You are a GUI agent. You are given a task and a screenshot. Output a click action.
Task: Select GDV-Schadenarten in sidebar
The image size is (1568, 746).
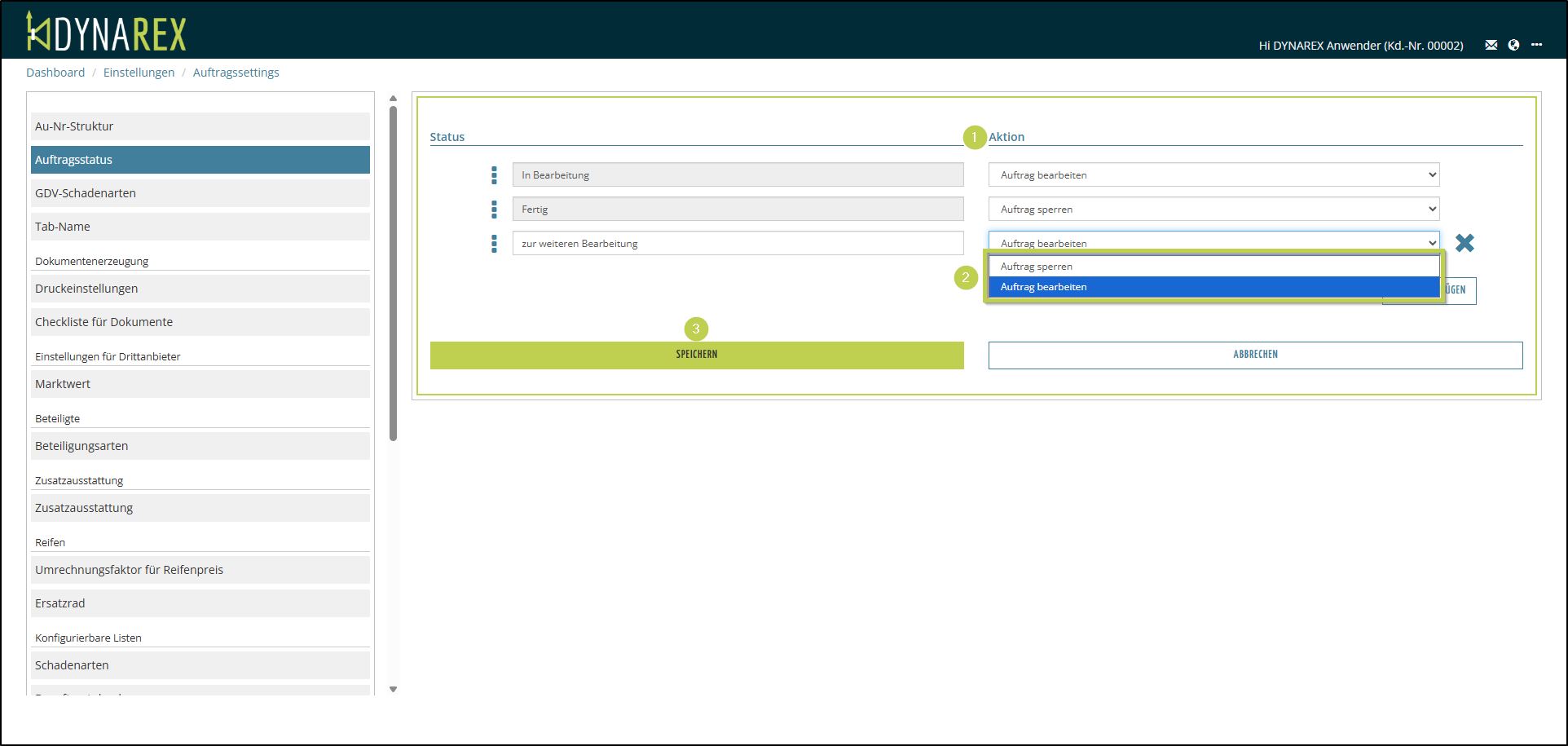click(x=200, y=193)
